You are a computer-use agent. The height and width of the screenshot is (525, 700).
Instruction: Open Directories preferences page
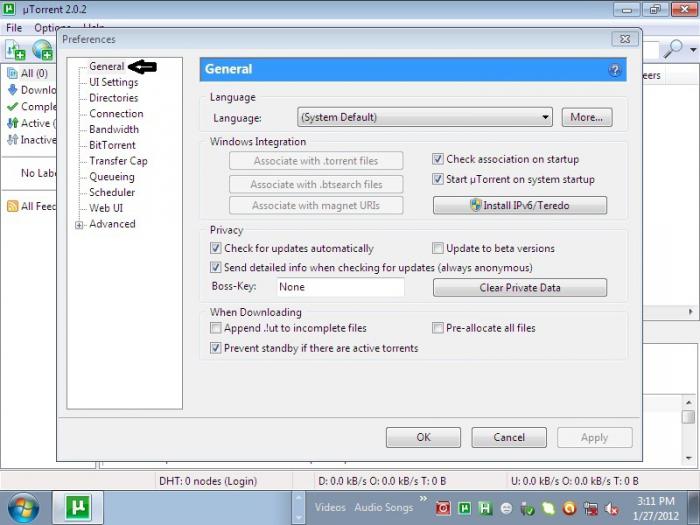pyautogui.click(x=113, y=98)
